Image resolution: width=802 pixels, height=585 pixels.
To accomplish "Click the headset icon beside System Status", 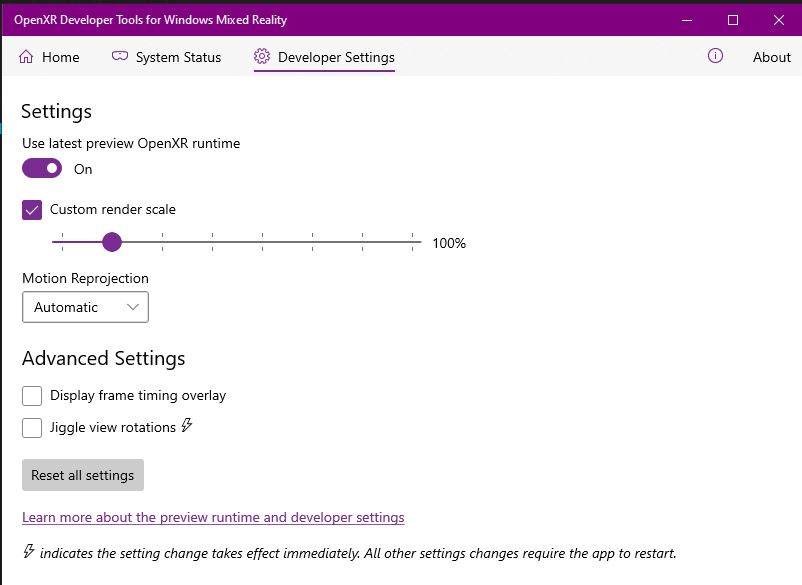I will pyautogui.click(x=120, y=56).
